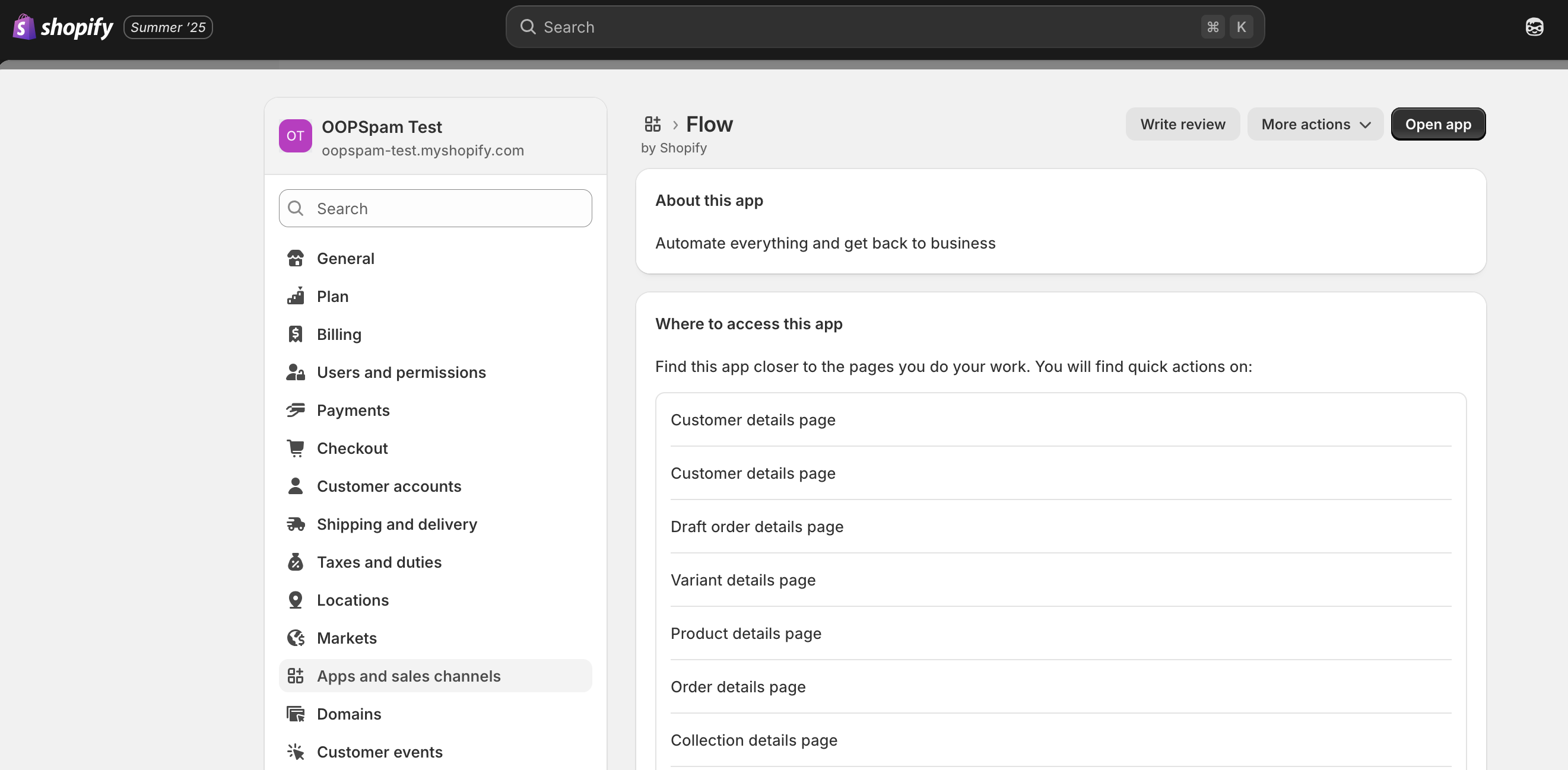Expand the More actions dropdown
Image resolution: width=1568 pixels, height=770 pixels.
[1315, 124]
